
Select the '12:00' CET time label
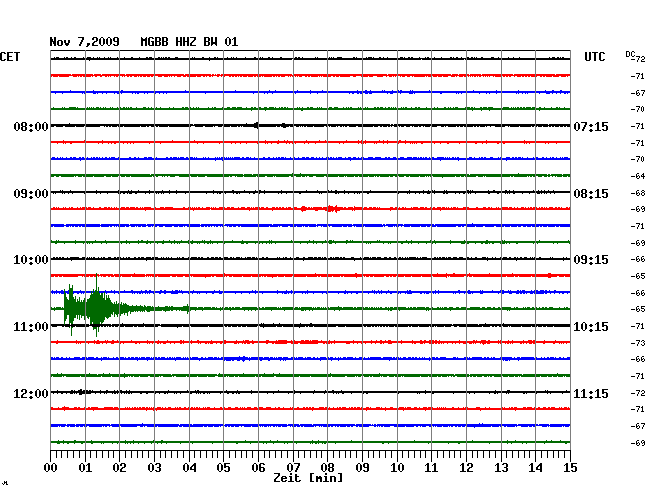tap(31, 393)
